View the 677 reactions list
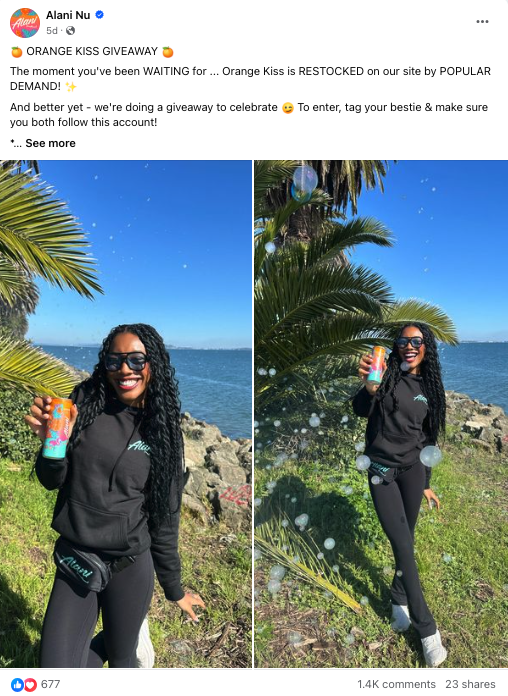 (50, 684)
